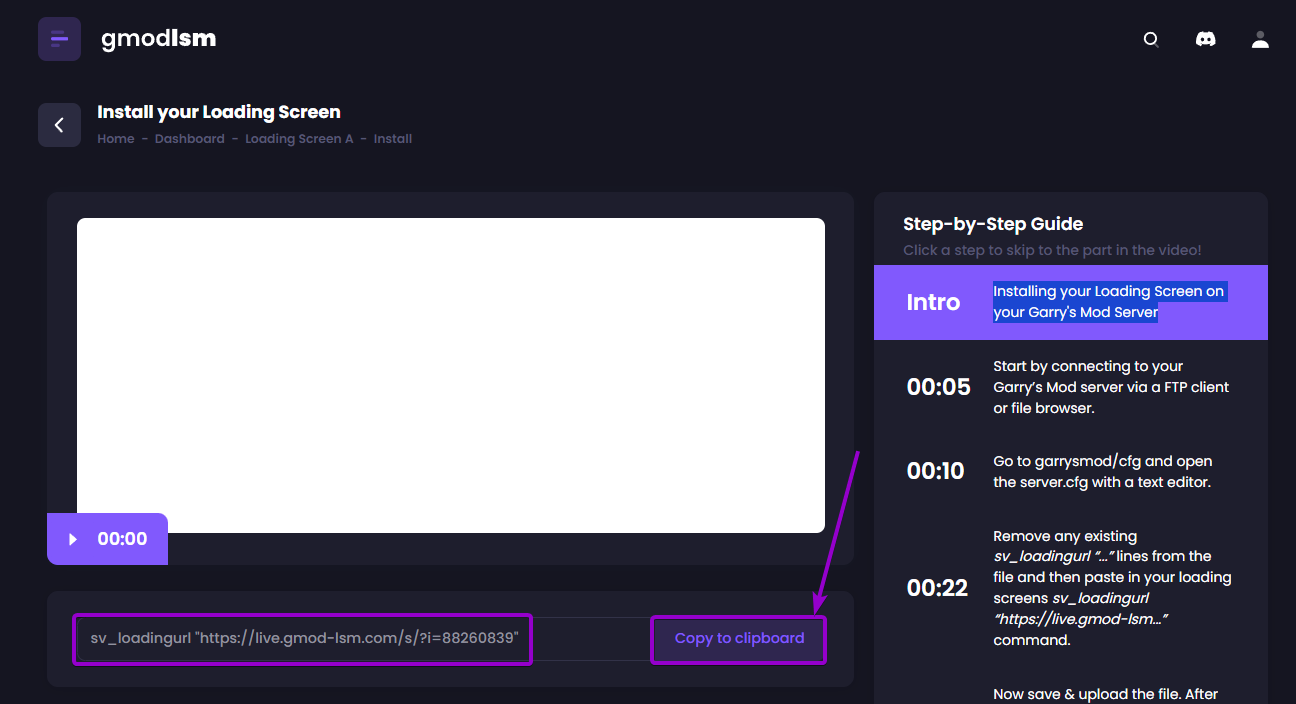Click the Install breadcrumb item
Screen dimensions: 1296x704
coord(392,138)
